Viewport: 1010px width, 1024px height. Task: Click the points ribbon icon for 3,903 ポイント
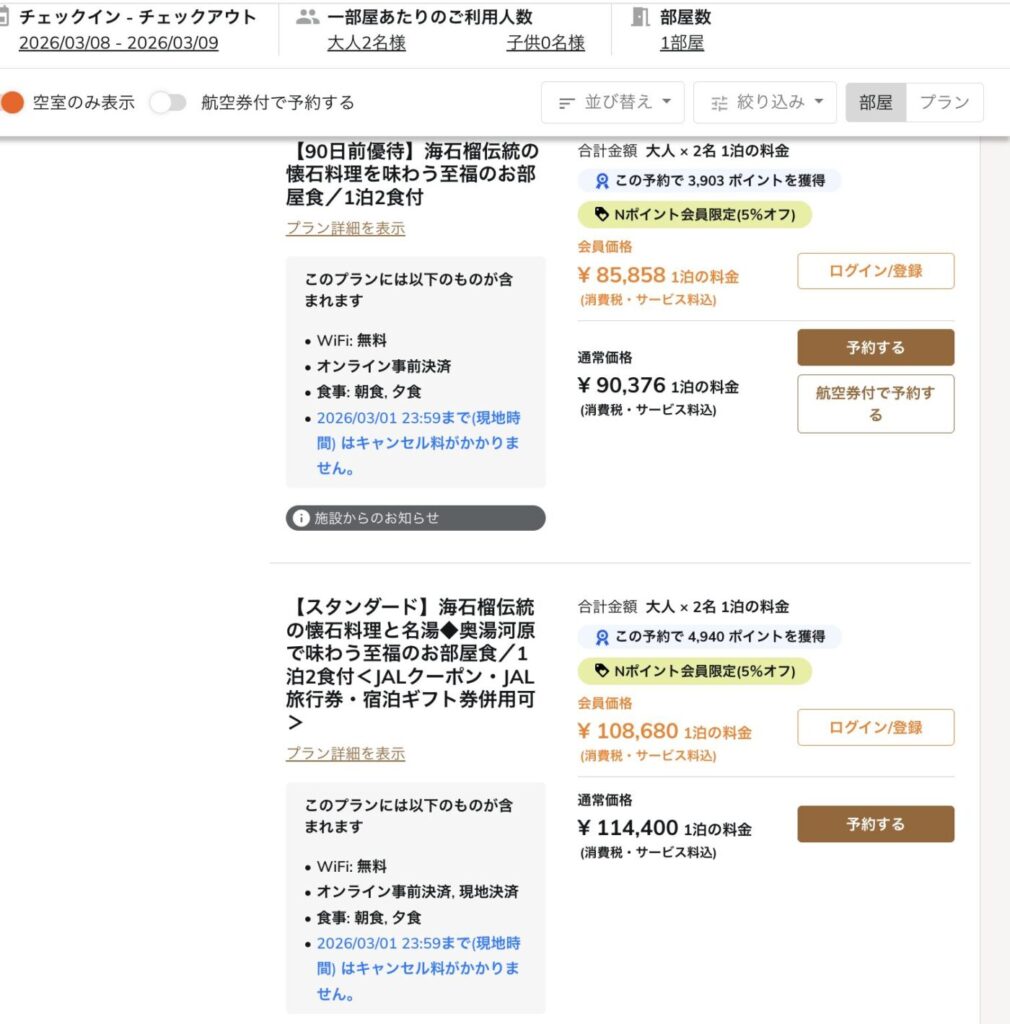(x=602, y=181)
